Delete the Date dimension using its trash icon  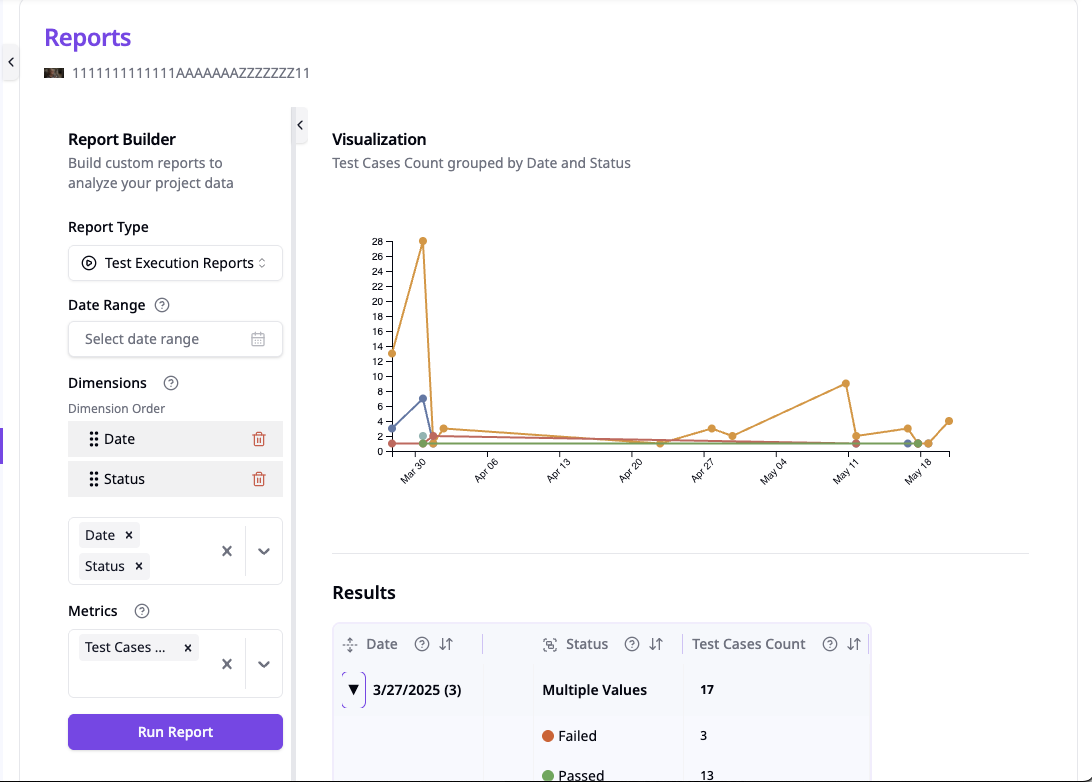point(259,438)
